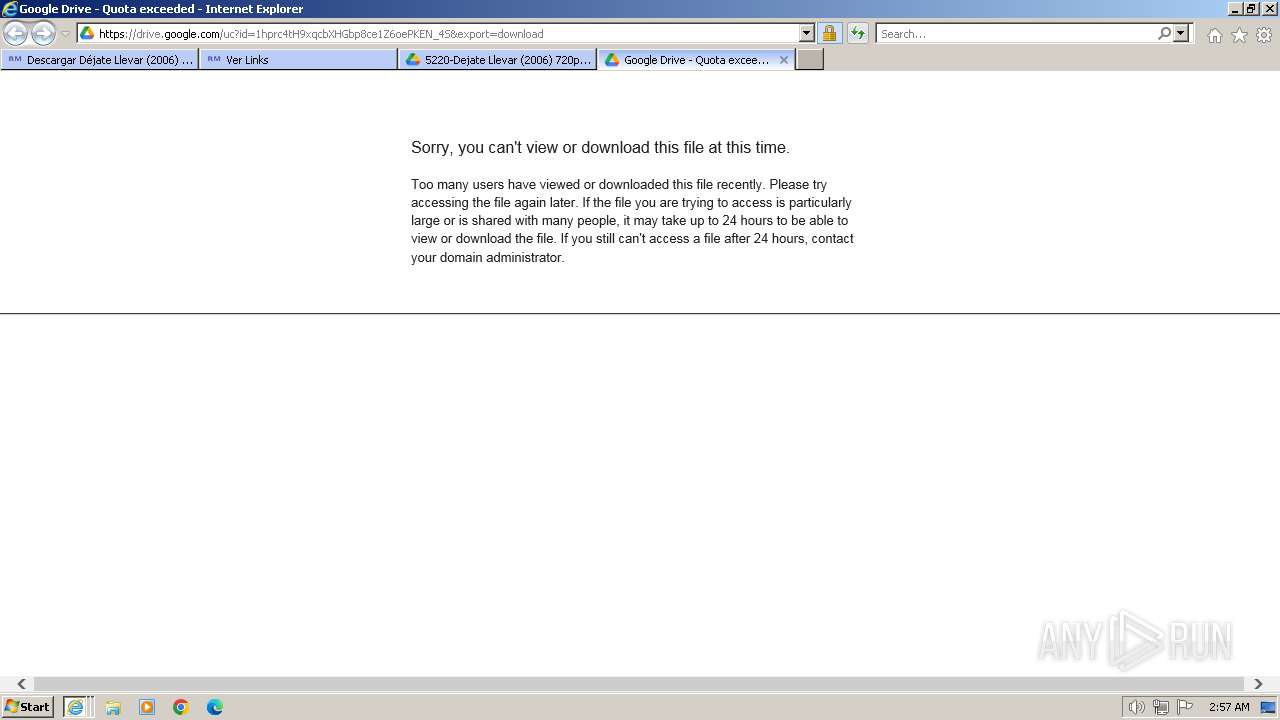This screenshot has height=720, width=1280.
Task: Click the 'Sorry, you can't view or download' heading
Action: pyautogui.click(x=600, y=147)
